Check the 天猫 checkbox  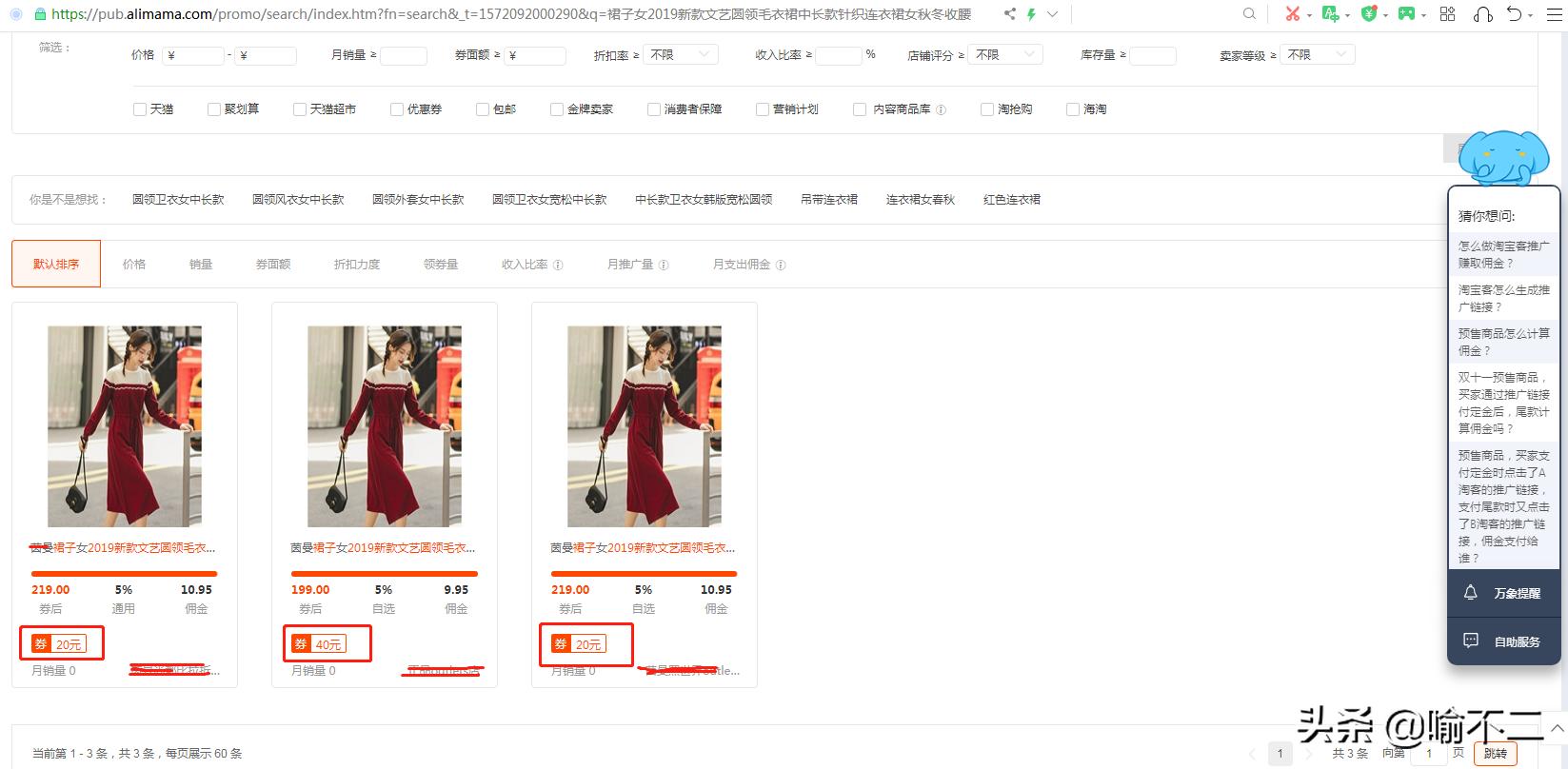click(x=140, y=109)
